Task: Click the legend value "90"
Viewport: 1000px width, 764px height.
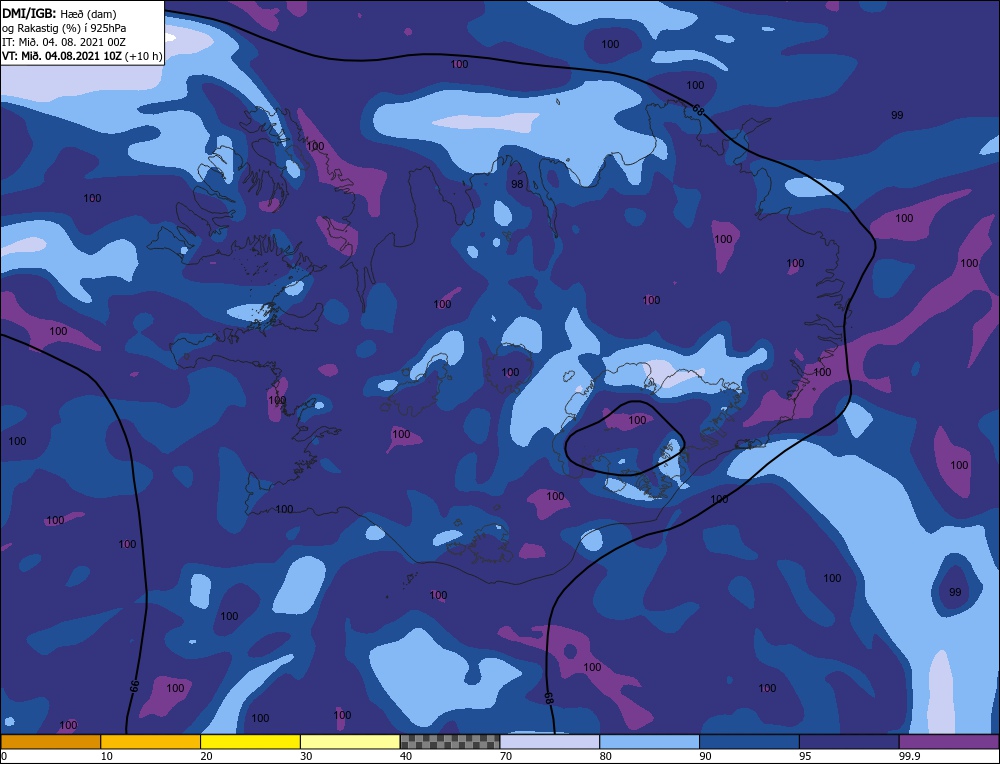Action: tap(705, 756)
